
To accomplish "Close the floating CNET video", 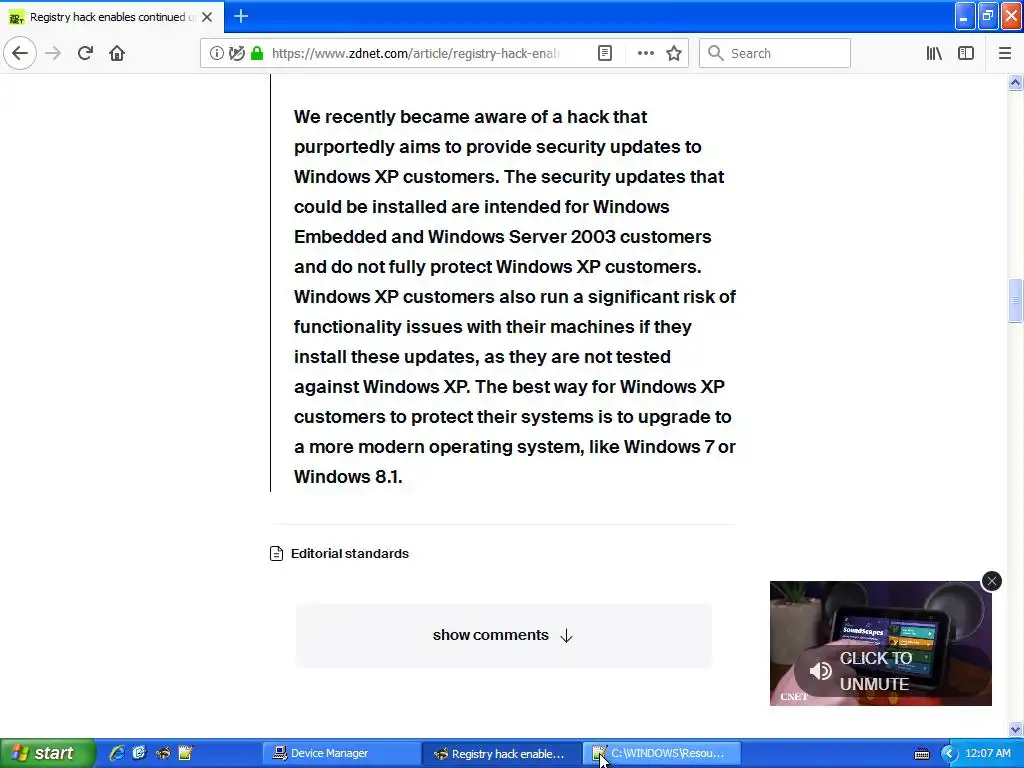I will [x=991, y=581].
